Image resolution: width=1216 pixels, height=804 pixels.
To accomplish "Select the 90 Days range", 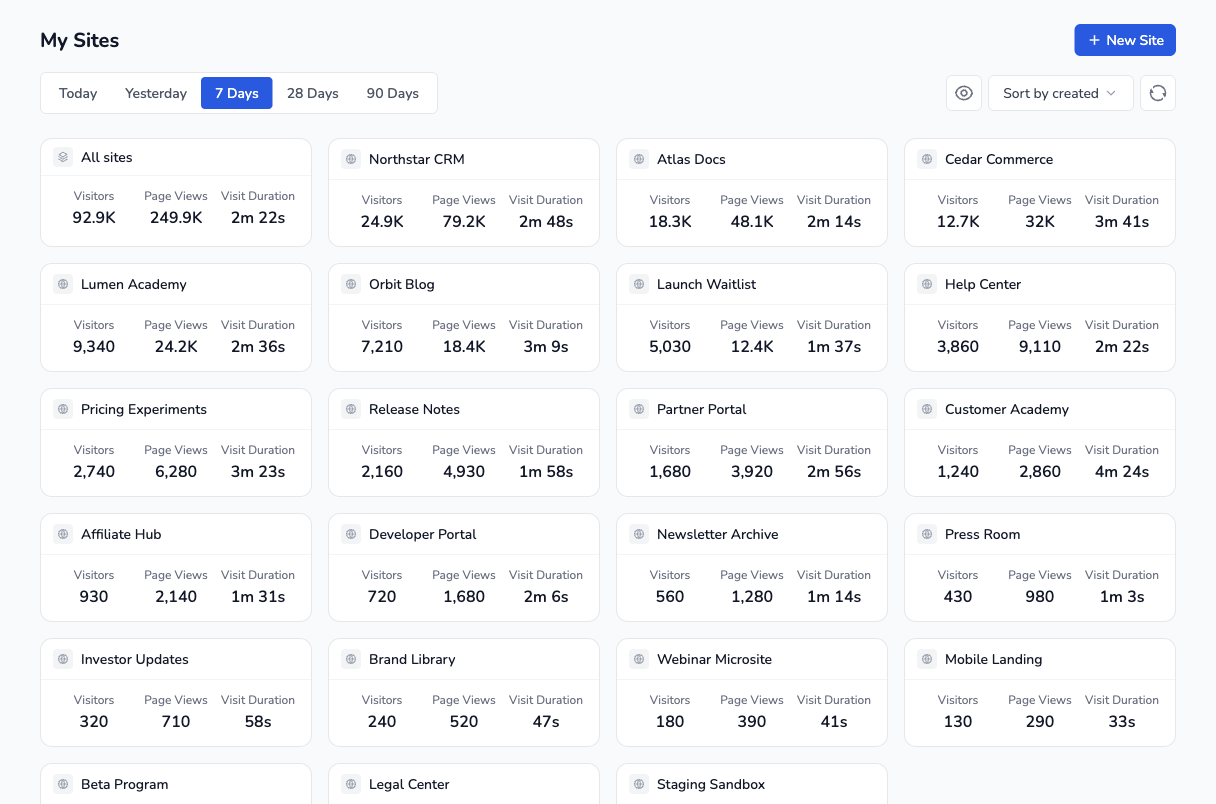I will [393, 93].
